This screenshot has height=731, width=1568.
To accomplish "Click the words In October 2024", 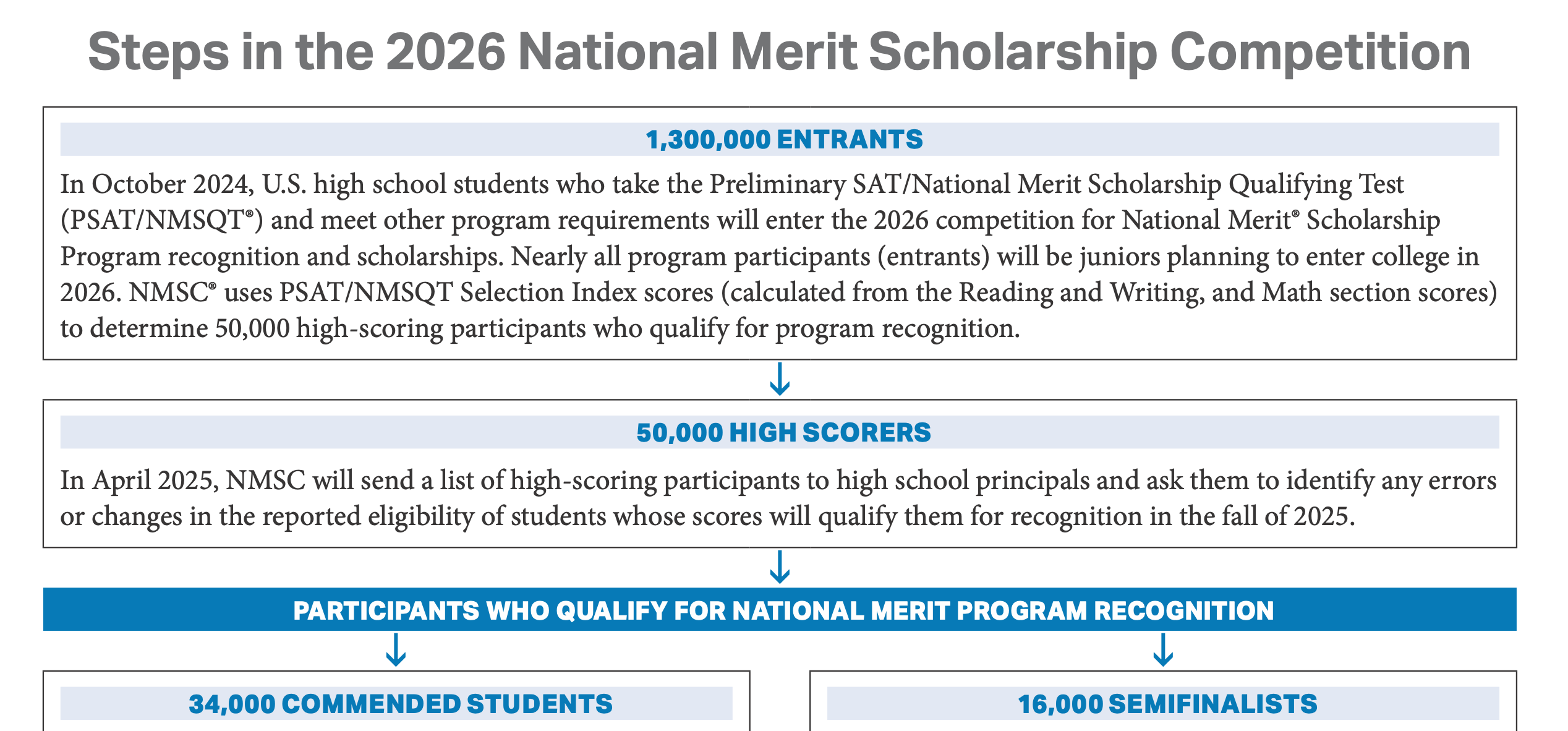I will pos(158,184).
